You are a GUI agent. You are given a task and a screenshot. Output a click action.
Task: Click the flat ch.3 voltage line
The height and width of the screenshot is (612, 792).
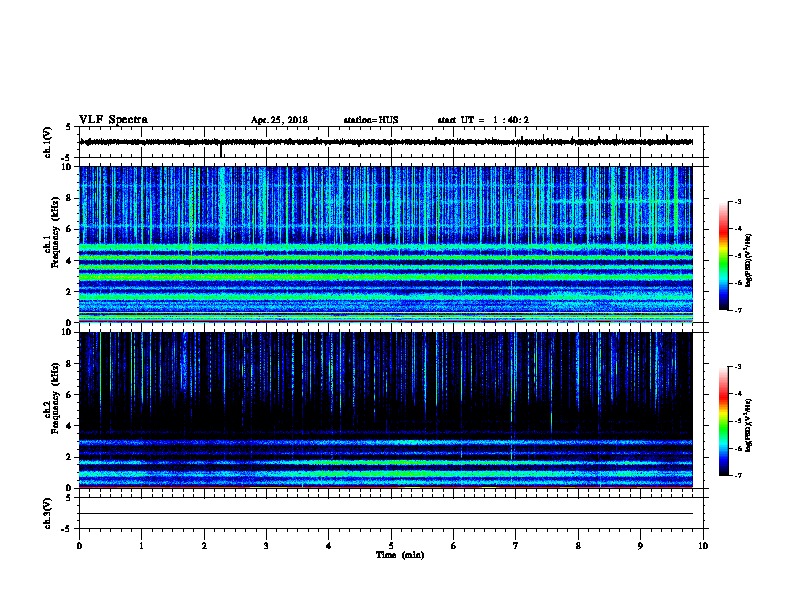pos(386,514)
